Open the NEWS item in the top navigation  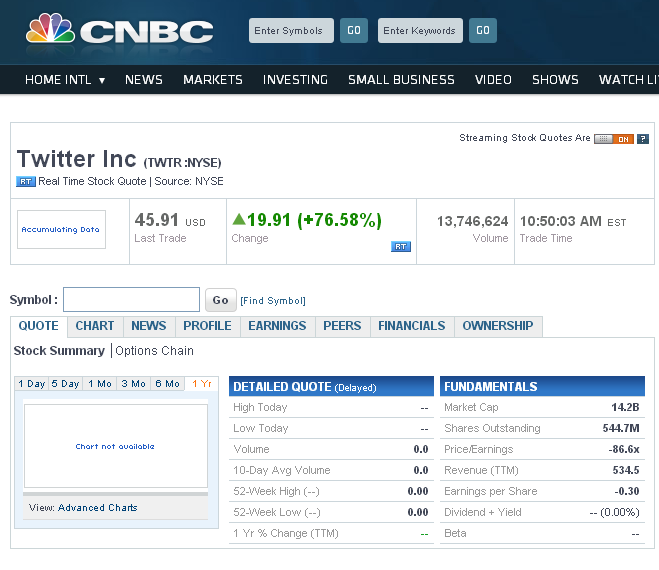pyautogui.click(x=144, y=79)
